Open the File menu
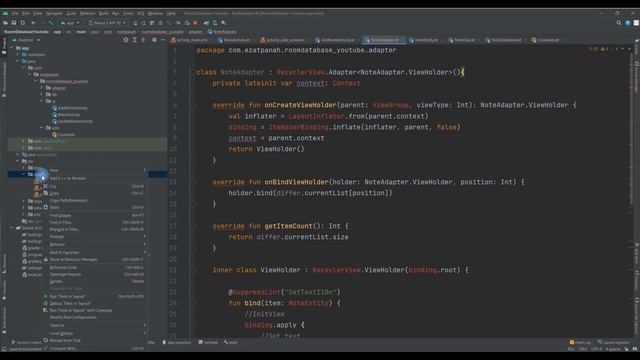The height and width of the screenshot is (360, 640). (15, 13)
